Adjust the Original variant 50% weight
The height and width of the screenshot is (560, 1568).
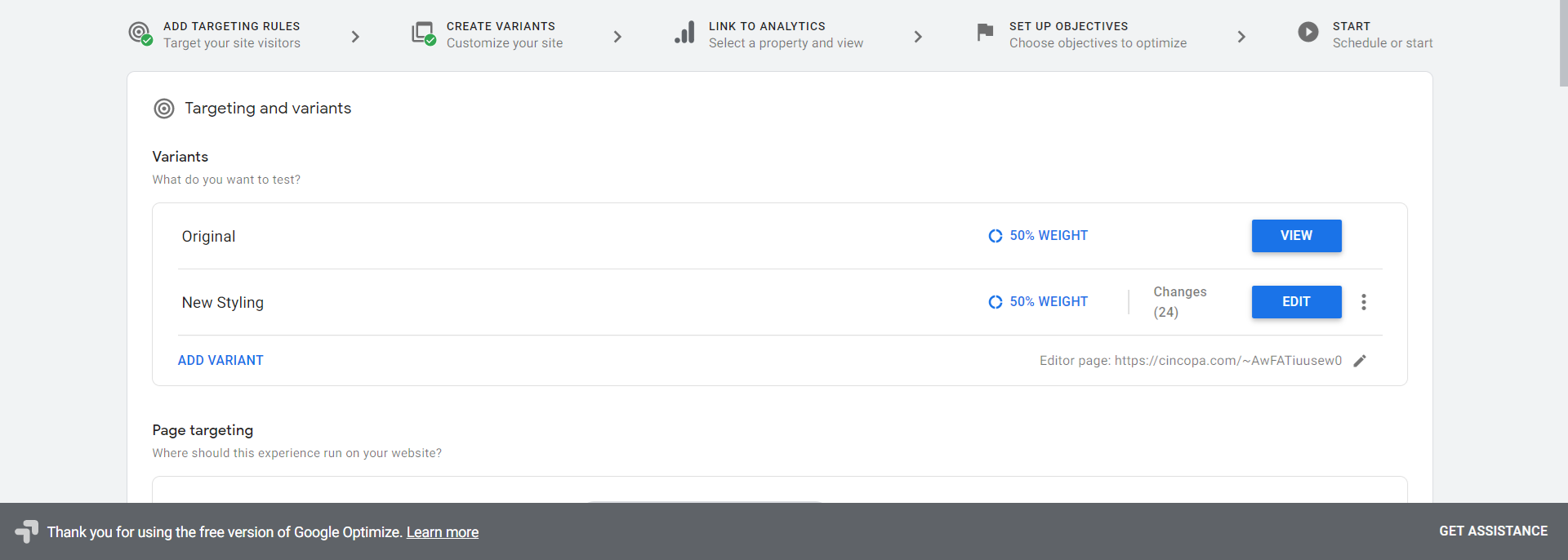pyautogui.click(x=1038, y=236)
